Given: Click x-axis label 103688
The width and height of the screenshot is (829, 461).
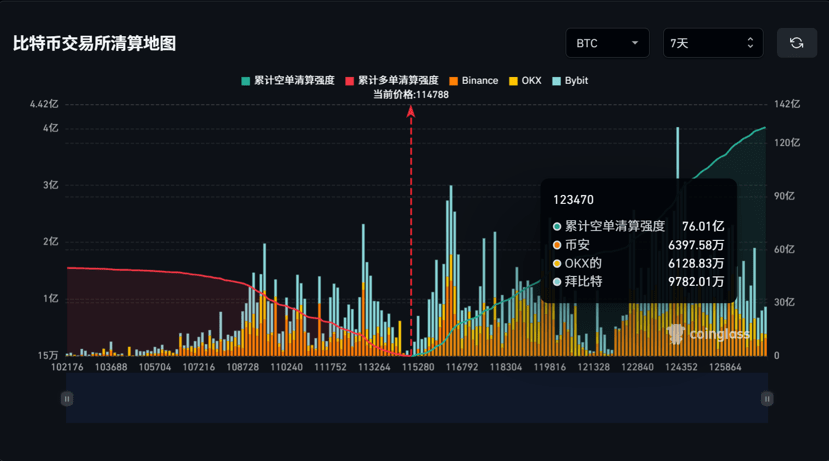Looking at the screenshot, I should [x=111, y=367].
